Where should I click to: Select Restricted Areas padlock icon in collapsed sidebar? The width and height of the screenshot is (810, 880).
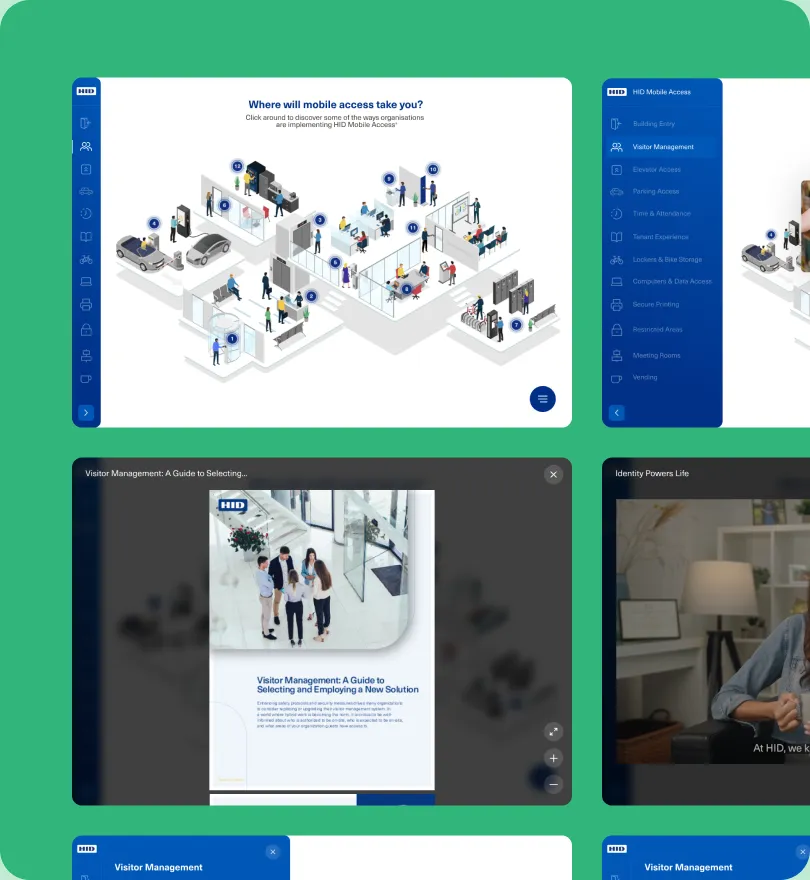click(x=86, y=329)
